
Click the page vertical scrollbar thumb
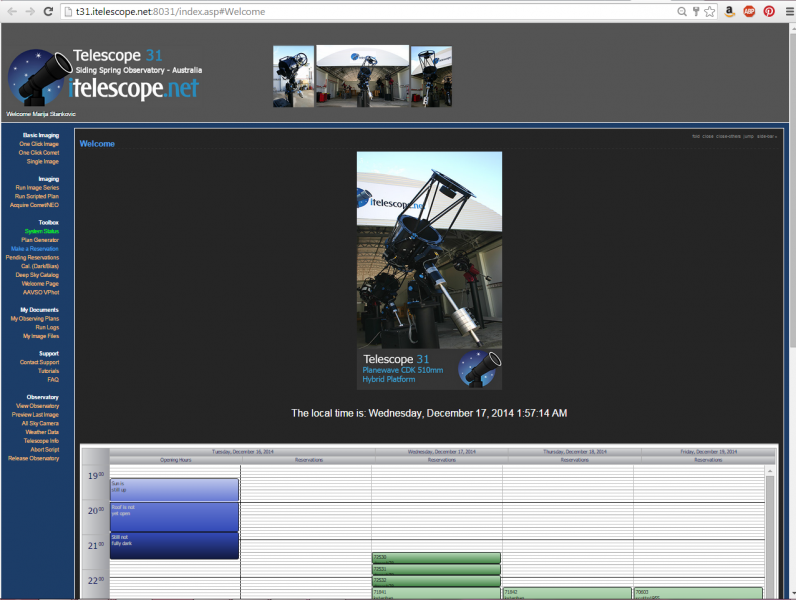point(792,188)
